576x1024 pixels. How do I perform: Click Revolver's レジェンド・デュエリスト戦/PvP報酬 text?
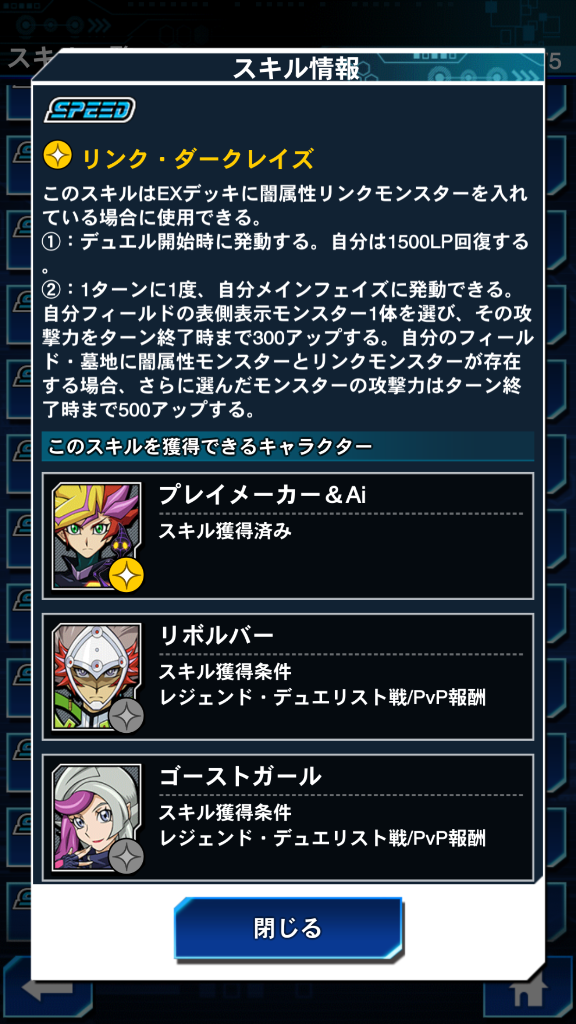click(322, 697)
